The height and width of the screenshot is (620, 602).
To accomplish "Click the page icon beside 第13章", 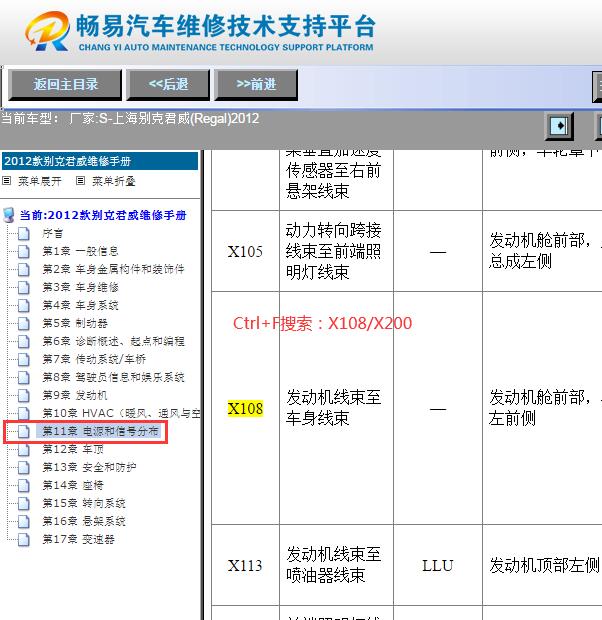I will 24,467.
